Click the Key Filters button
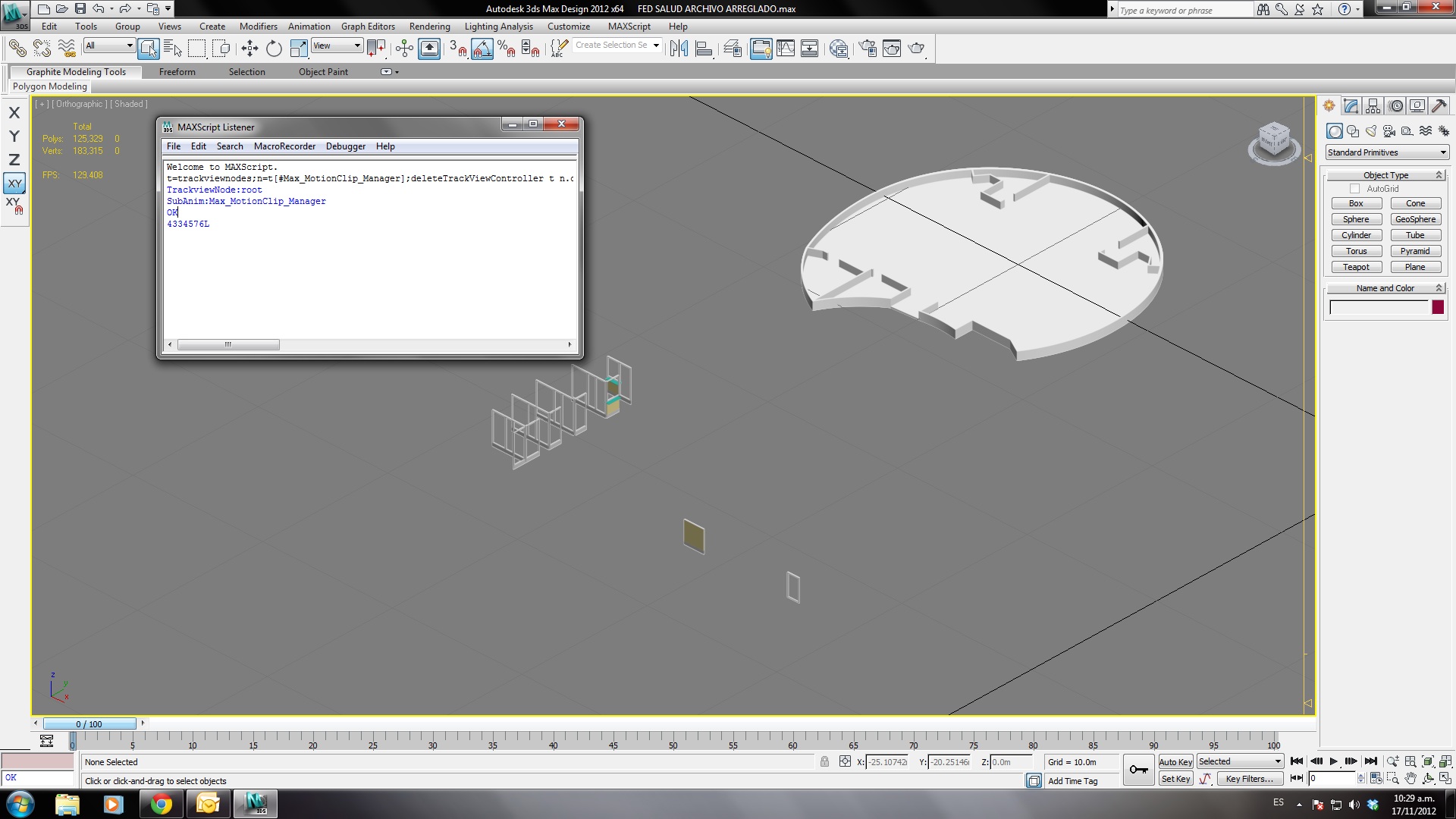The image size is (1456, 819). [x=1249, y=779]
